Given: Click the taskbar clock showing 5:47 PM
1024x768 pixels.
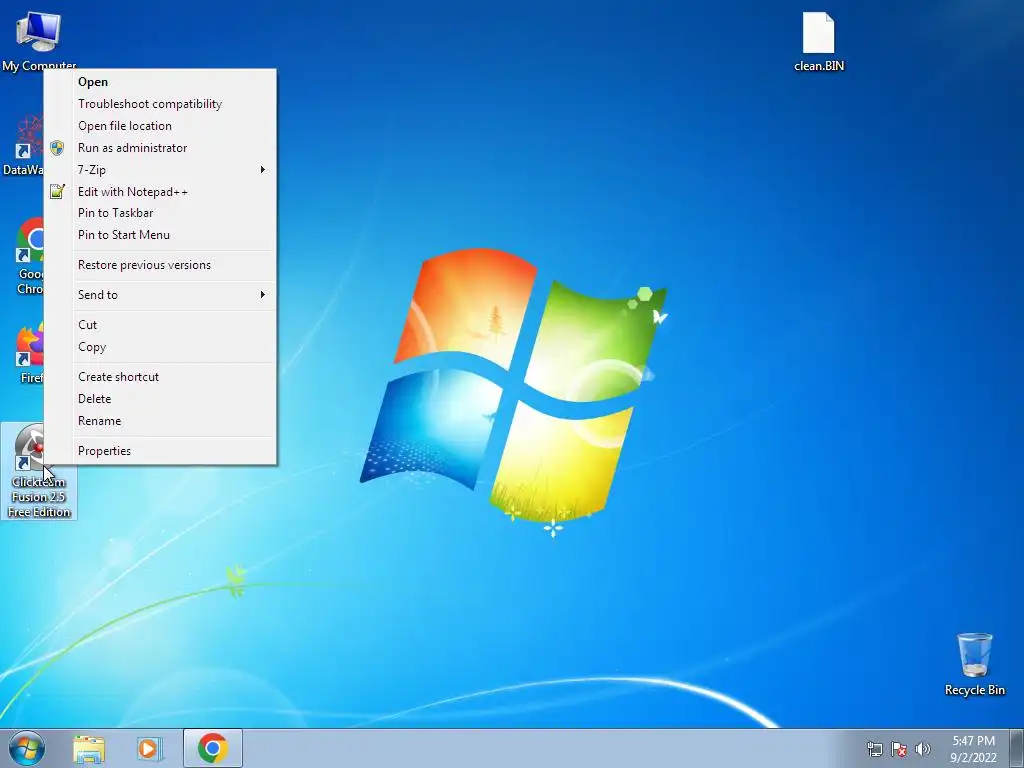Looking at the screenshot, I should click(973, 749).
